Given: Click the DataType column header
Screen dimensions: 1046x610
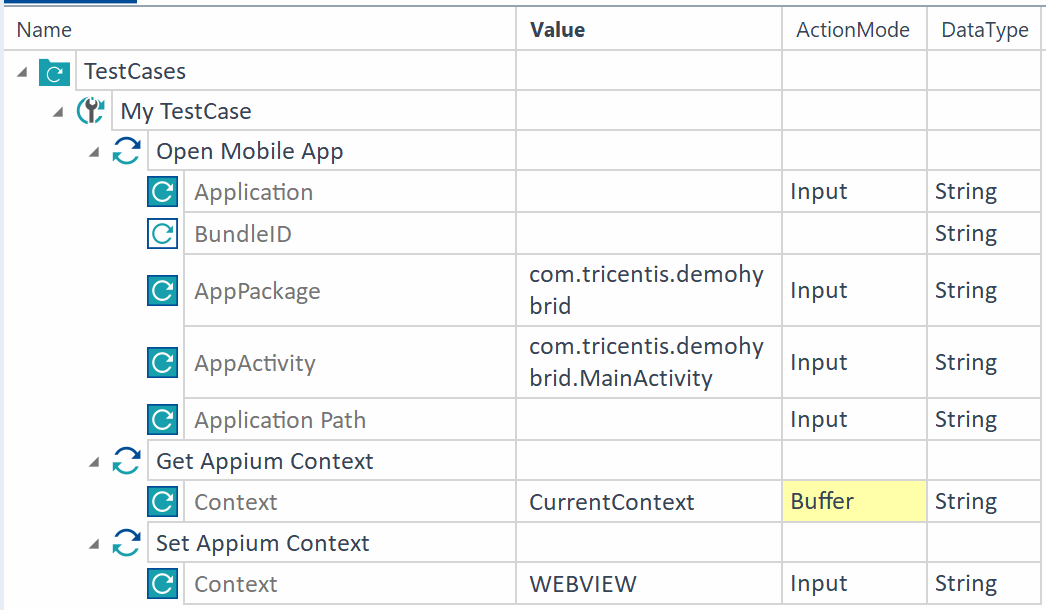Looking at the screenshot, I should [x=984, y=30].
